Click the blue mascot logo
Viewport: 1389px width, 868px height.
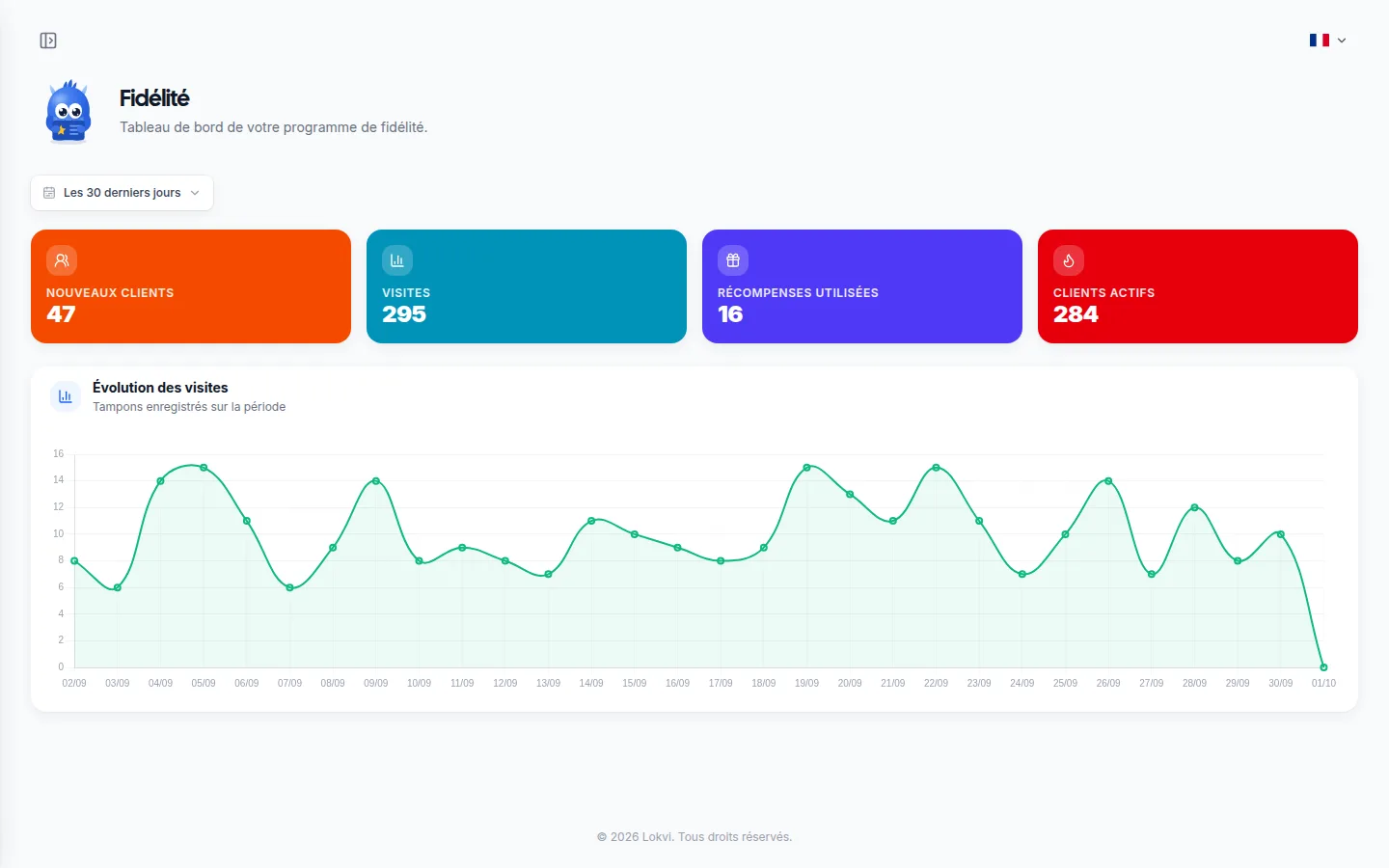coord(68,112)
